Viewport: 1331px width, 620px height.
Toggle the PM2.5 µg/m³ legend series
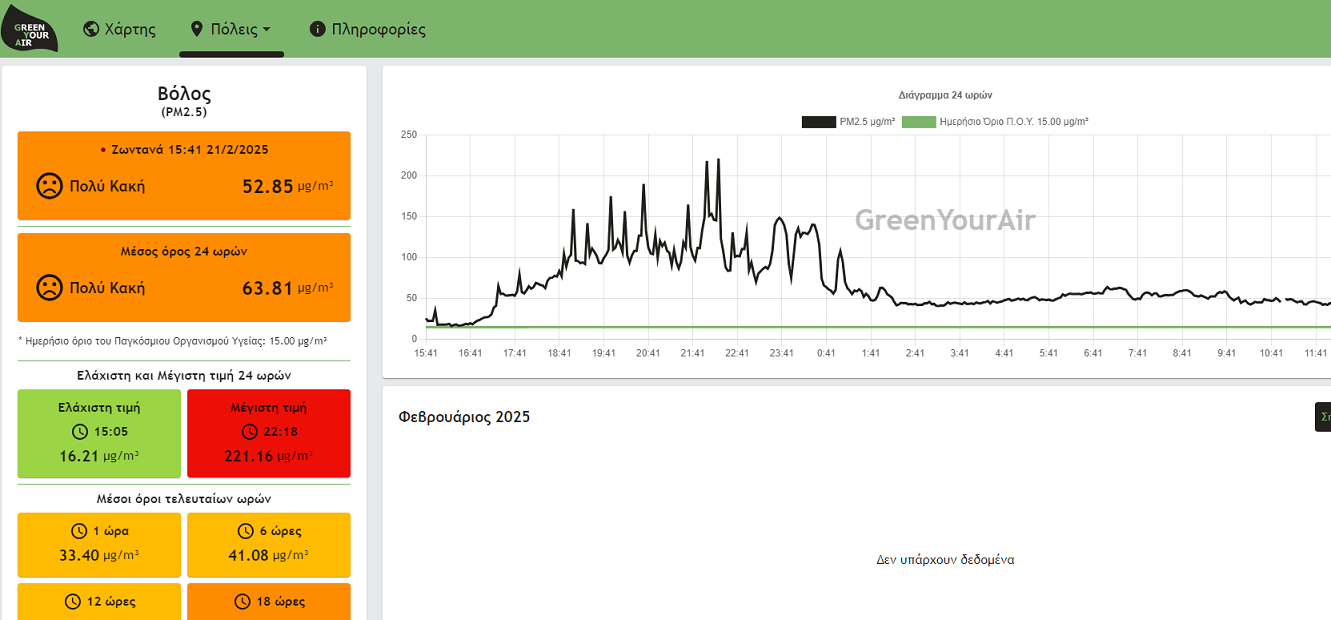tap(848, 122)
